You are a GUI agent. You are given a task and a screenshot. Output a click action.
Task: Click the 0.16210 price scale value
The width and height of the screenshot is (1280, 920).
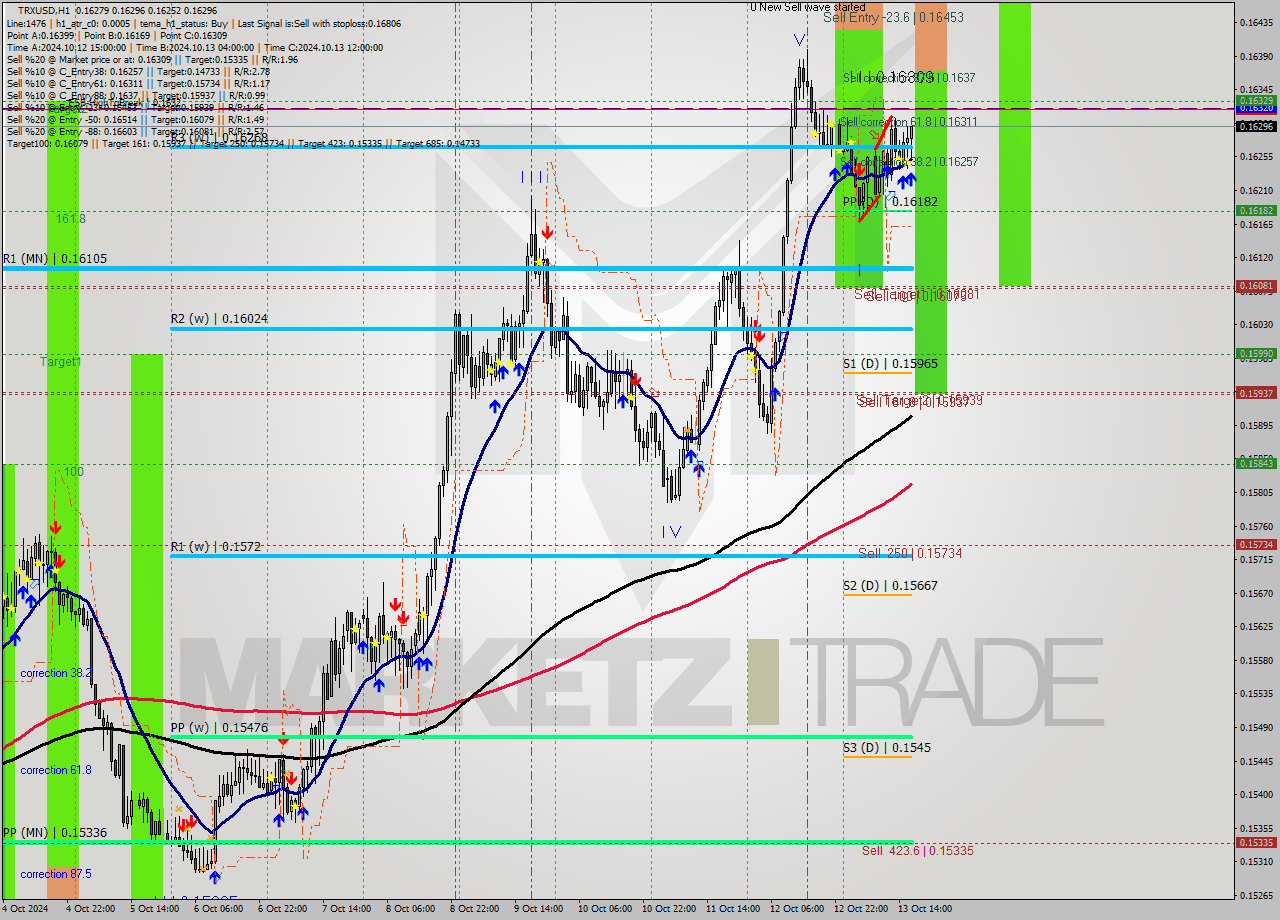1256,190
